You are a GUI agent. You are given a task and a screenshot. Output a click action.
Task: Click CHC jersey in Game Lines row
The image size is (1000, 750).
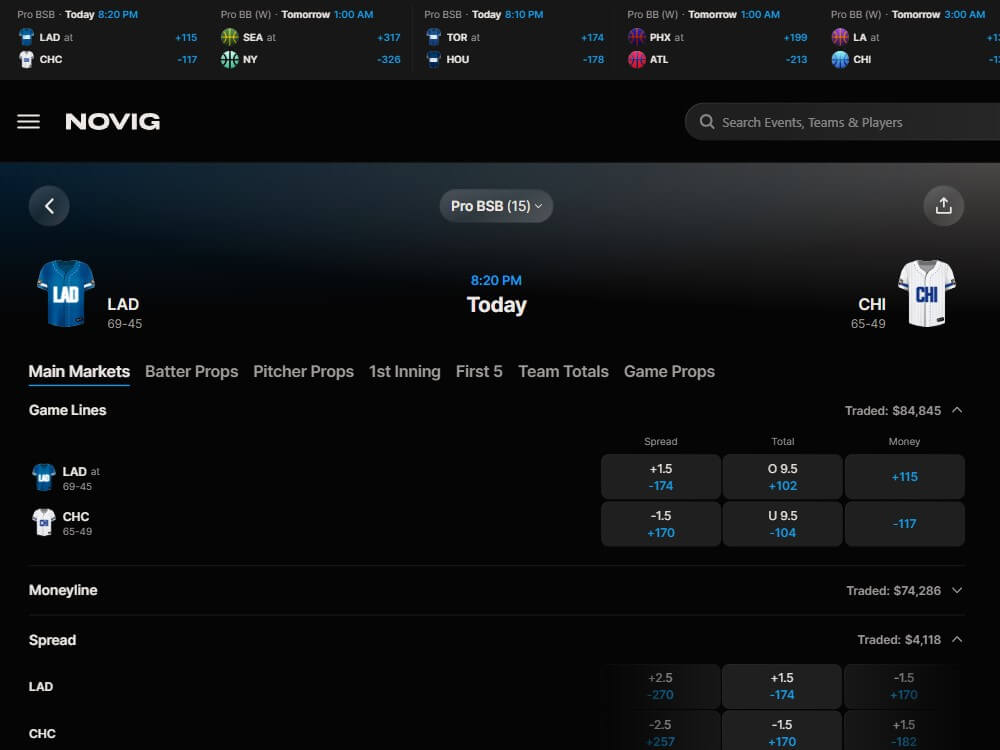[x=44, y=522]
